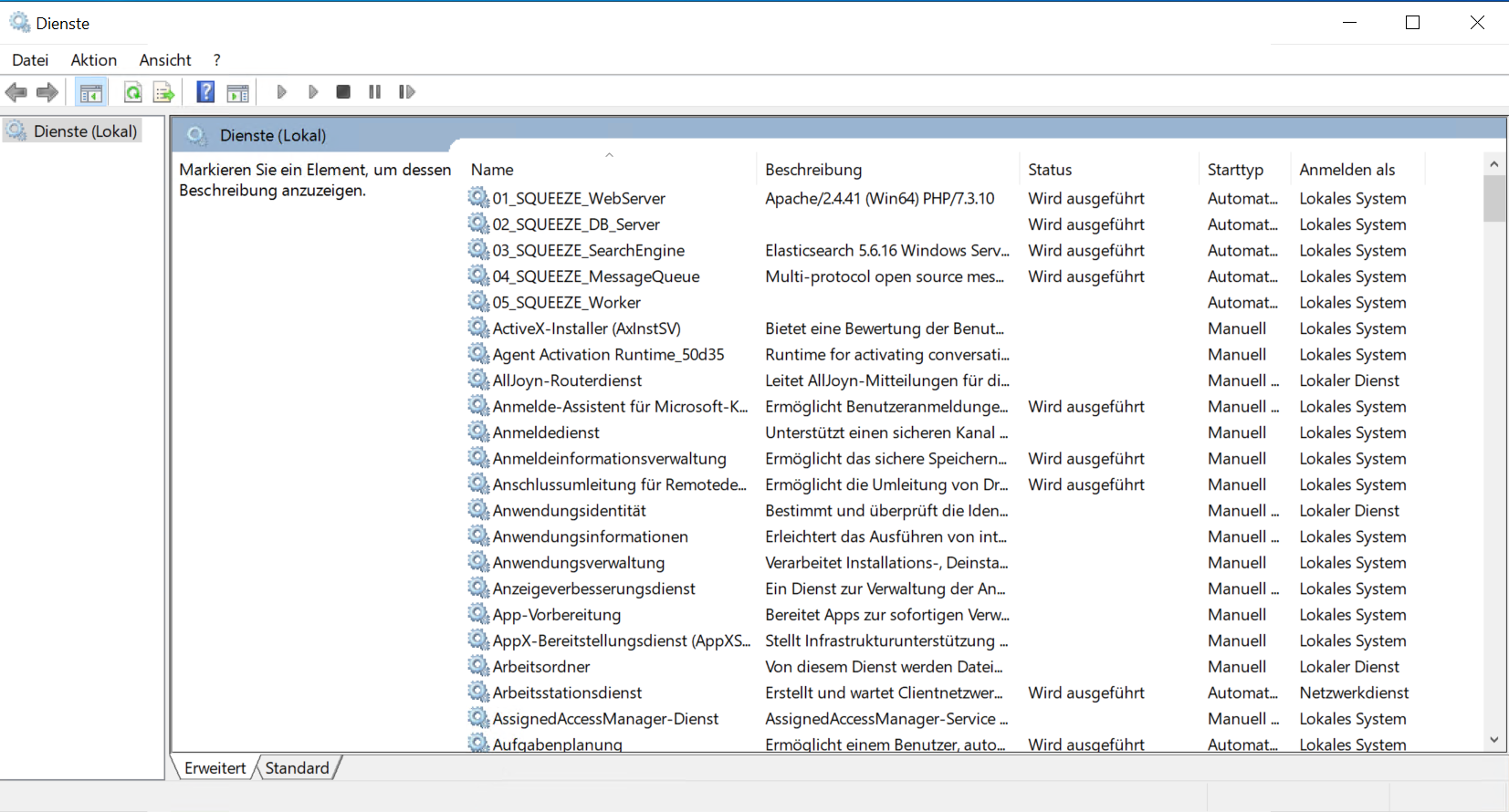Select the 01_SQUEEZE_WebServer service name
The width and height of the screenshot is (1509, 812).
[579, 198]
